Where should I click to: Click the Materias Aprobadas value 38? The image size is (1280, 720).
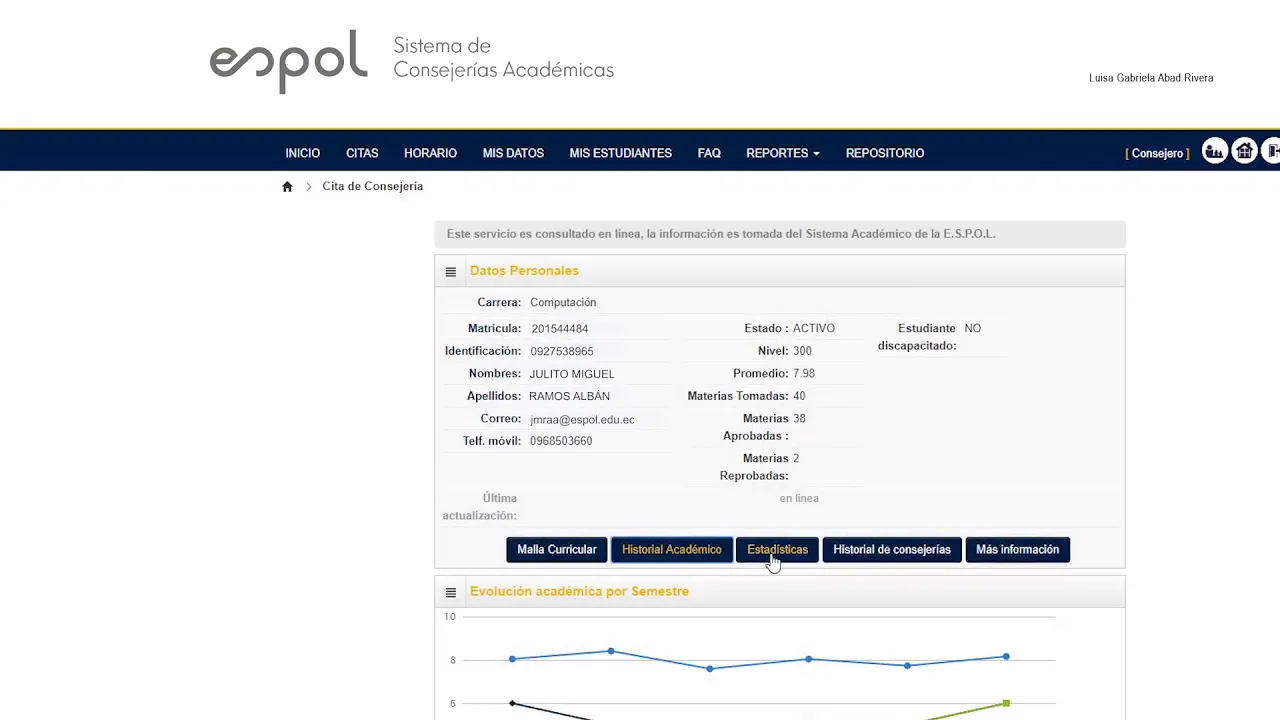point(799,418)
